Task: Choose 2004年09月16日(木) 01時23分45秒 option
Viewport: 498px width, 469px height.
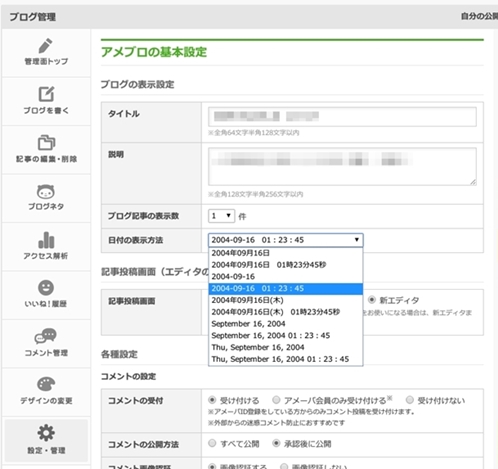Action: tap(286, 312)
